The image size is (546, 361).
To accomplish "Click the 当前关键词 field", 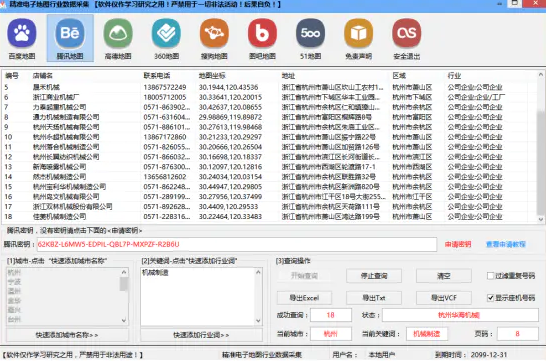I will coord(427,334).
